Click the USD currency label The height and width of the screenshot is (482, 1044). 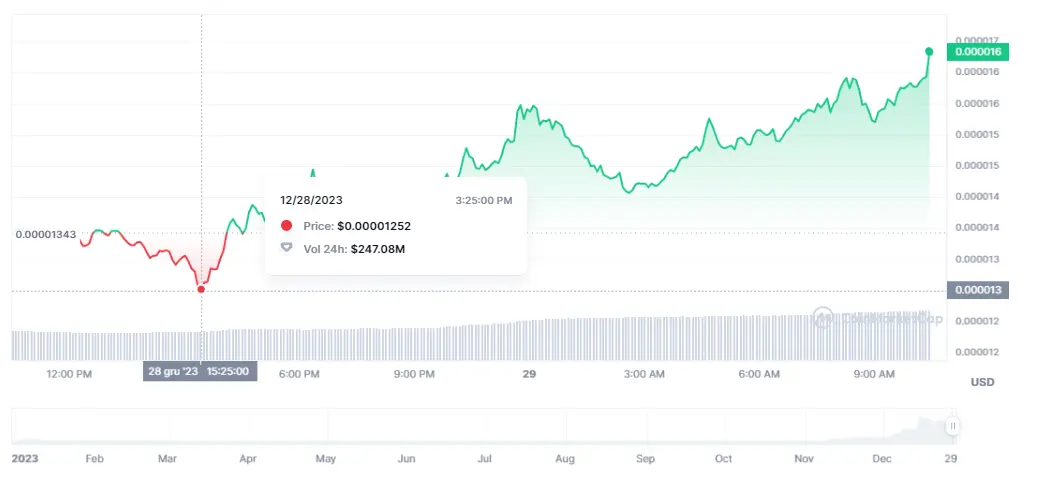(982, 382)
